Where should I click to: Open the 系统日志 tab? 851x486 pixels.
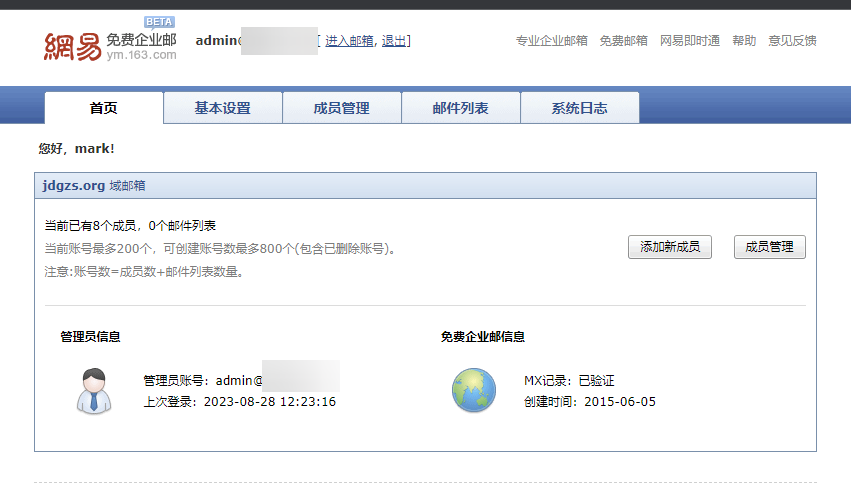tap(580, 108)
